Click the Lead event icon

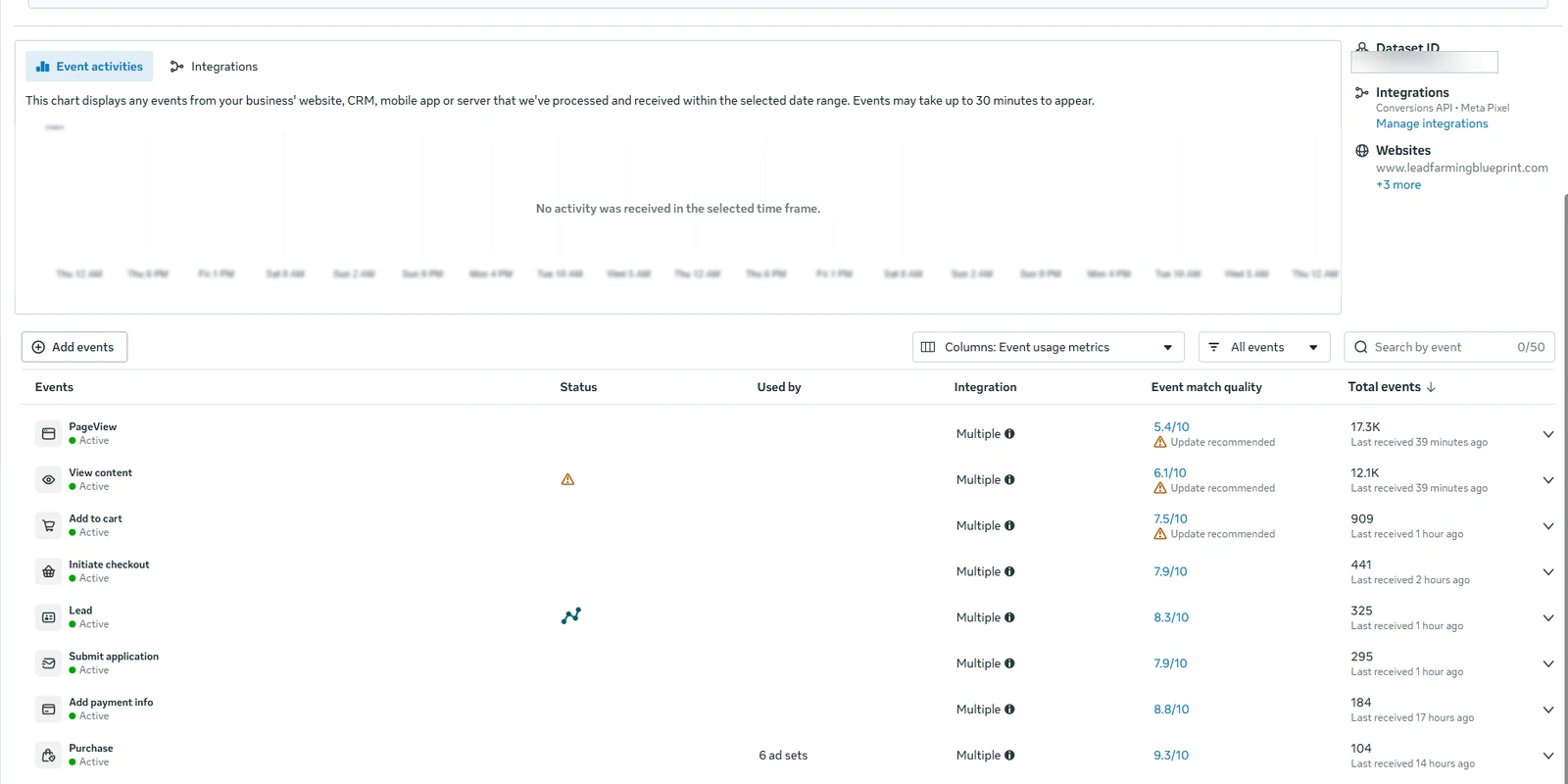tap(48, 617)
